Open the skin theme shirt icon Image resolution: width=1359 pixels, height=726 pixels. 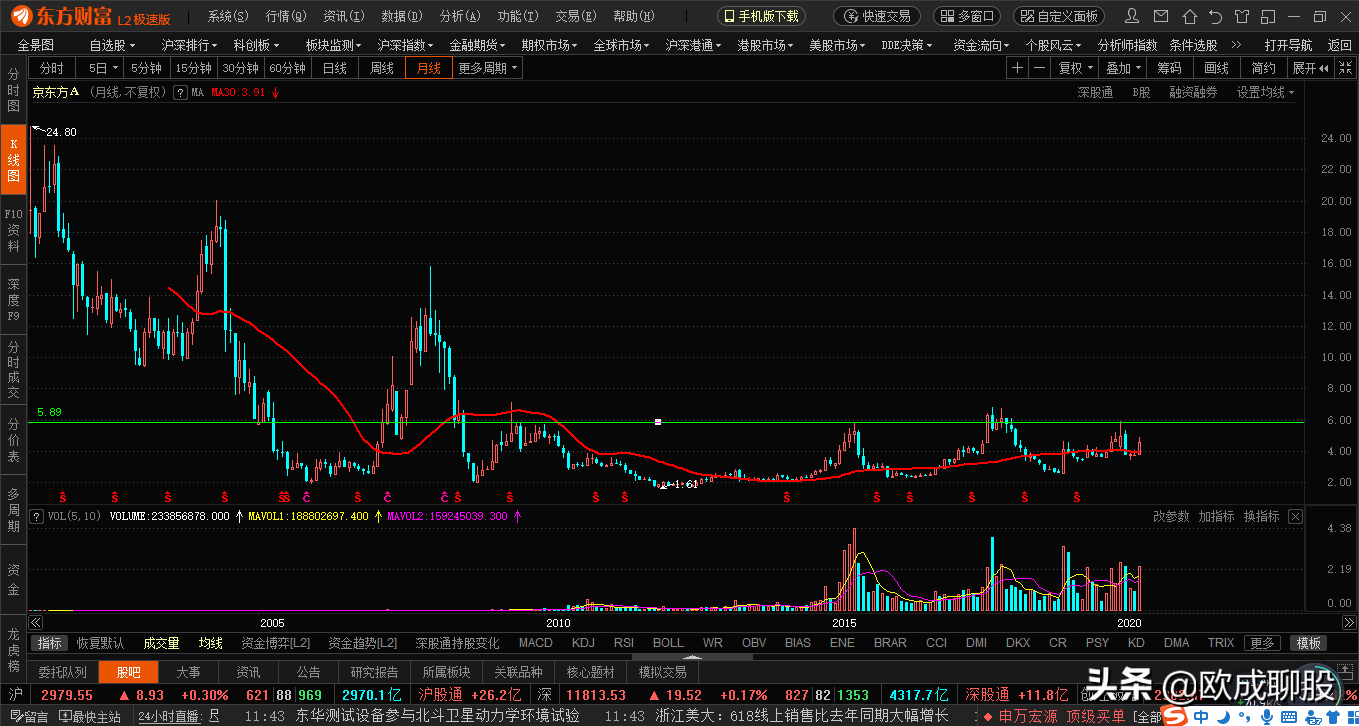1242,17
